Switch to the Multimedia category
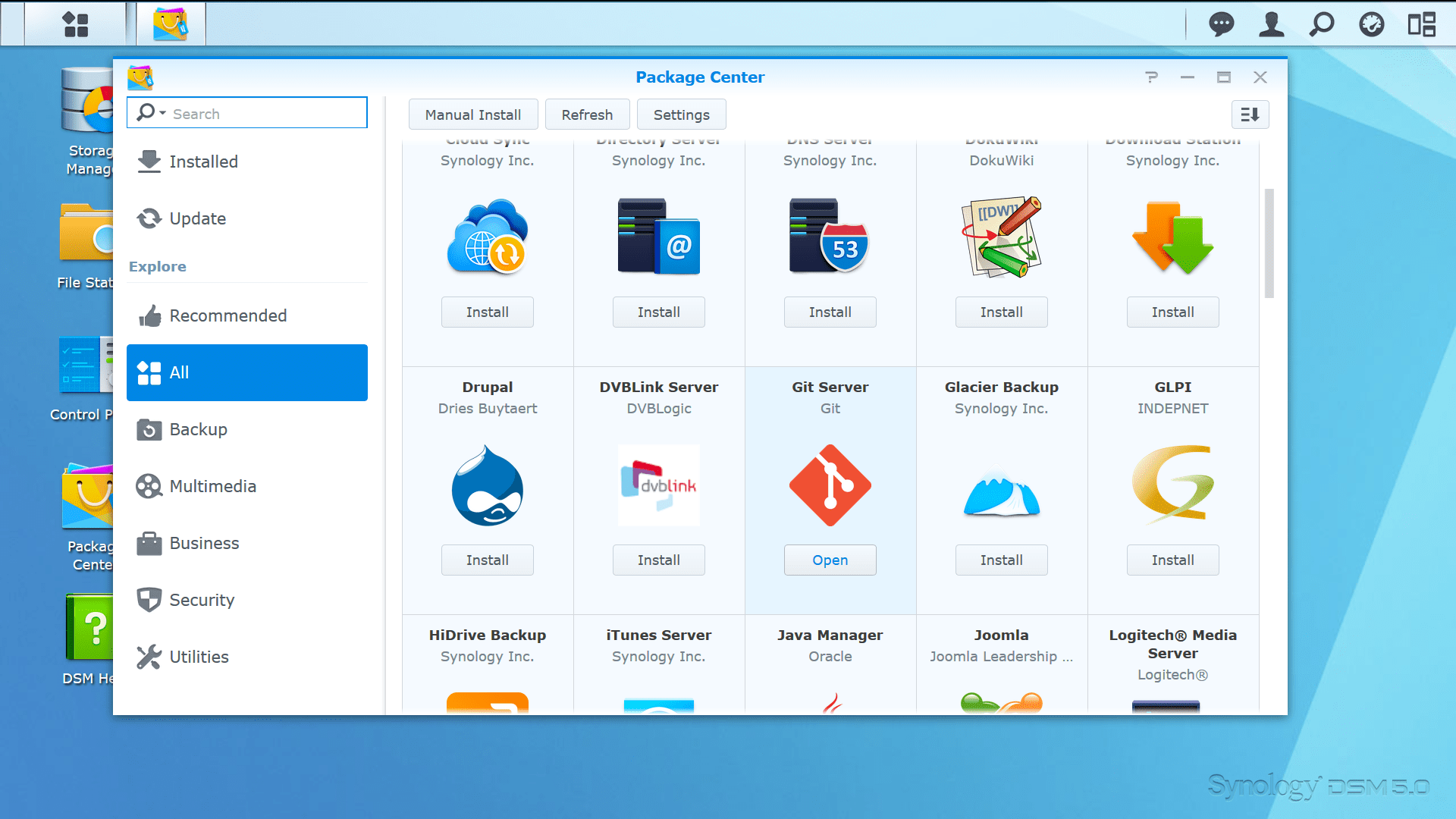 (x=212, y=486)
